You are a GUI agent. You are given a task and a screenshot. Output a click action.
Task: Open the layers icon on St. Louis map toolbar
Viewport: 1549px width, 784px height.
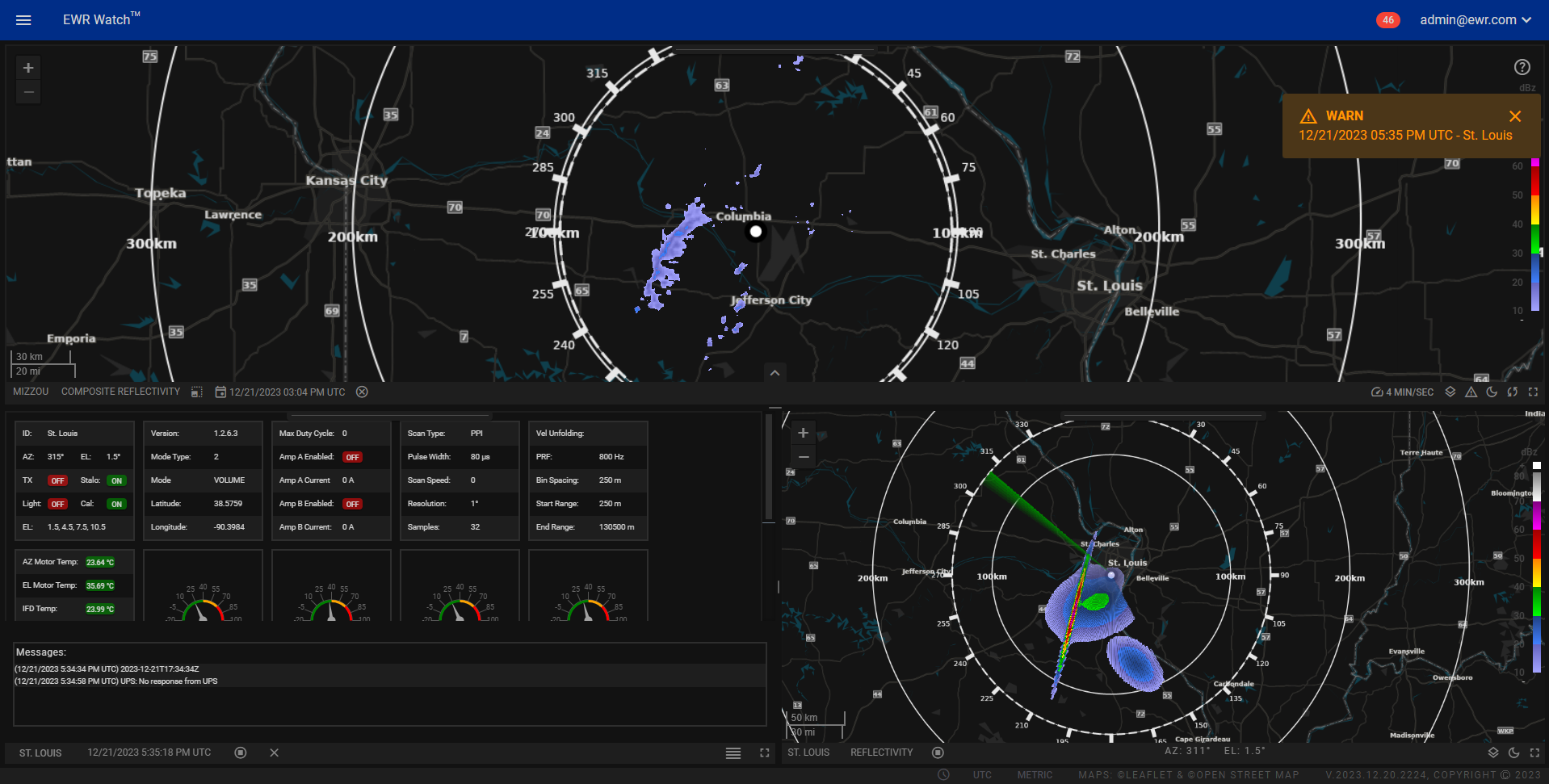point(1493,753)
